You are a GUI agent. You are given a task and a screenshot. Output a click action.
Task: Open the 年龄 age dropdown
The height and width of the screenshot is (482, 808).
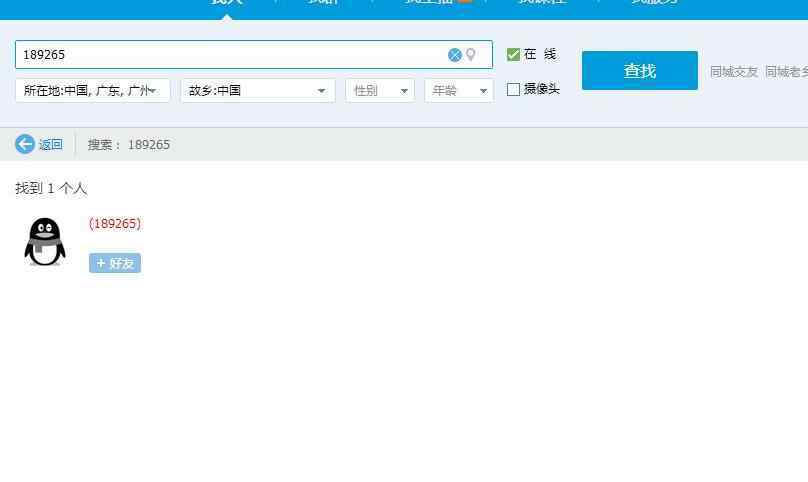point(459,91)
